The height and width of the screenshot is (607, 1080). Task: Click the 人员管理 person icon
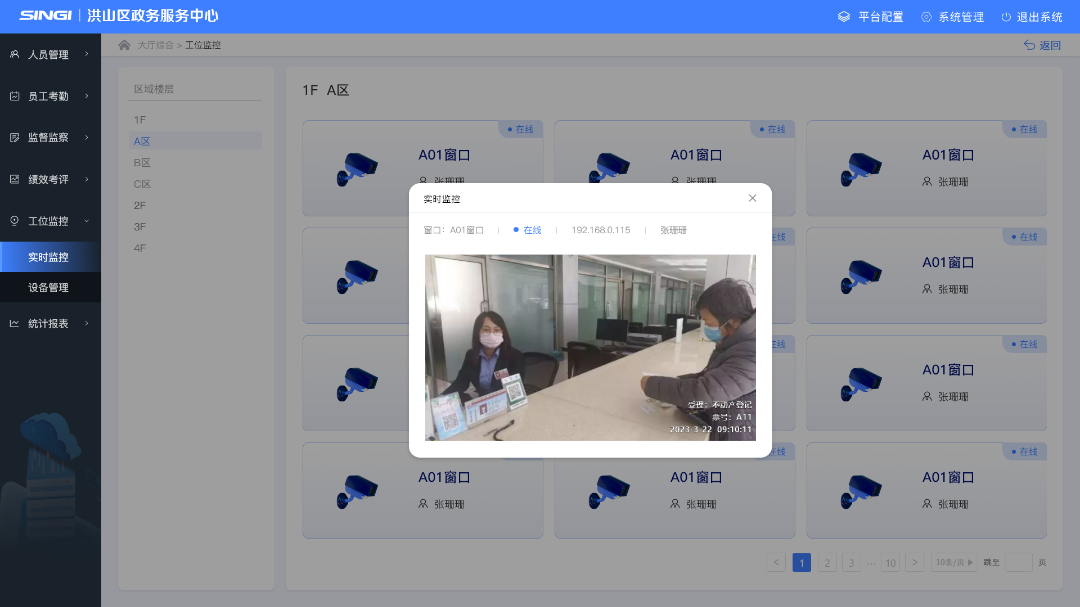point(14,54)
